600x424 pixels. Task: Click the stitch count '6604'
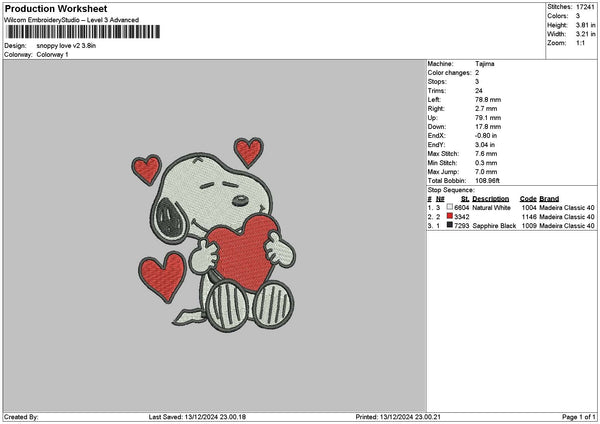click(461, 207)
